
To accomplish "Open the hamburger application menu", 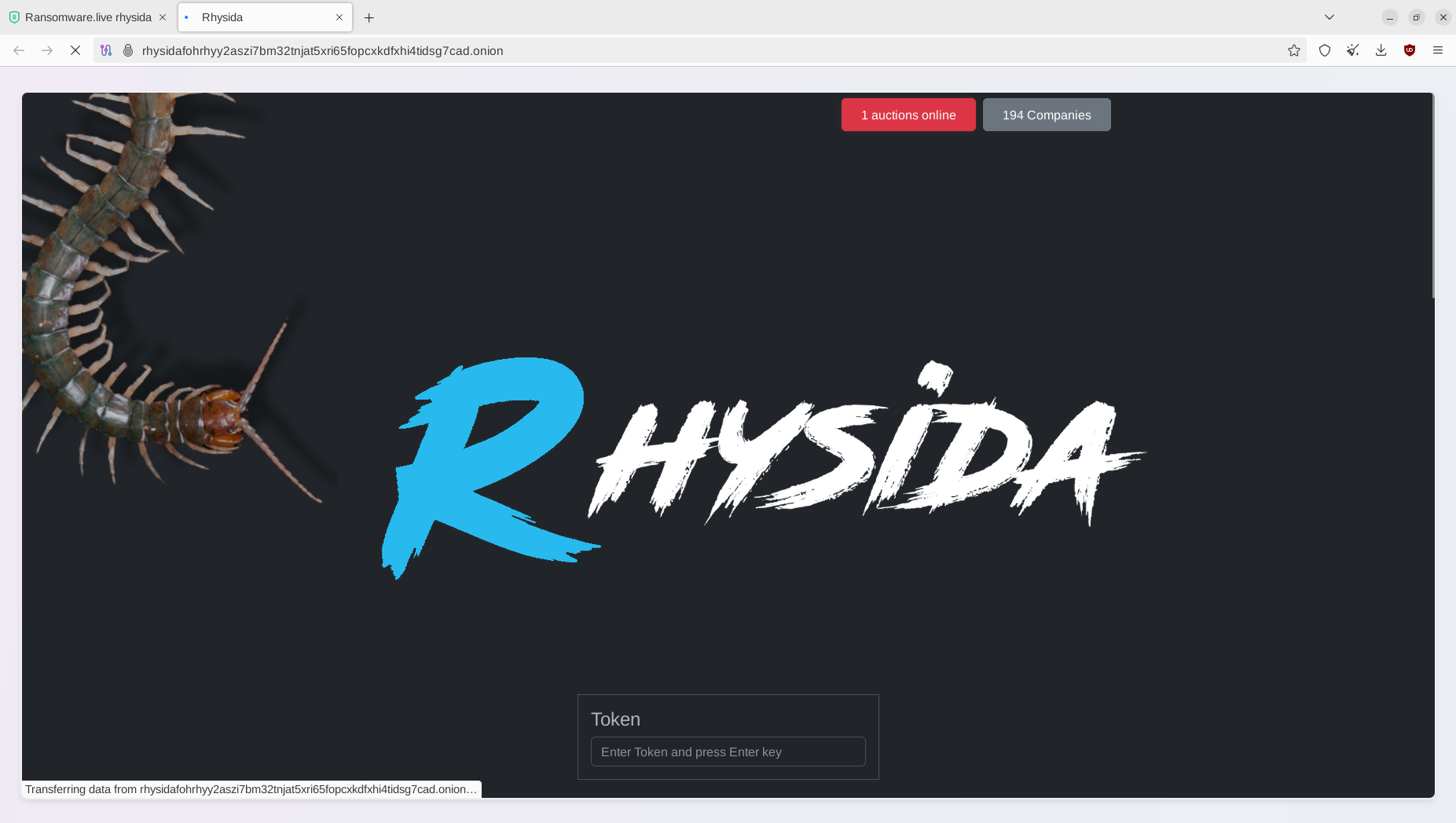I will coord(1438,50).
